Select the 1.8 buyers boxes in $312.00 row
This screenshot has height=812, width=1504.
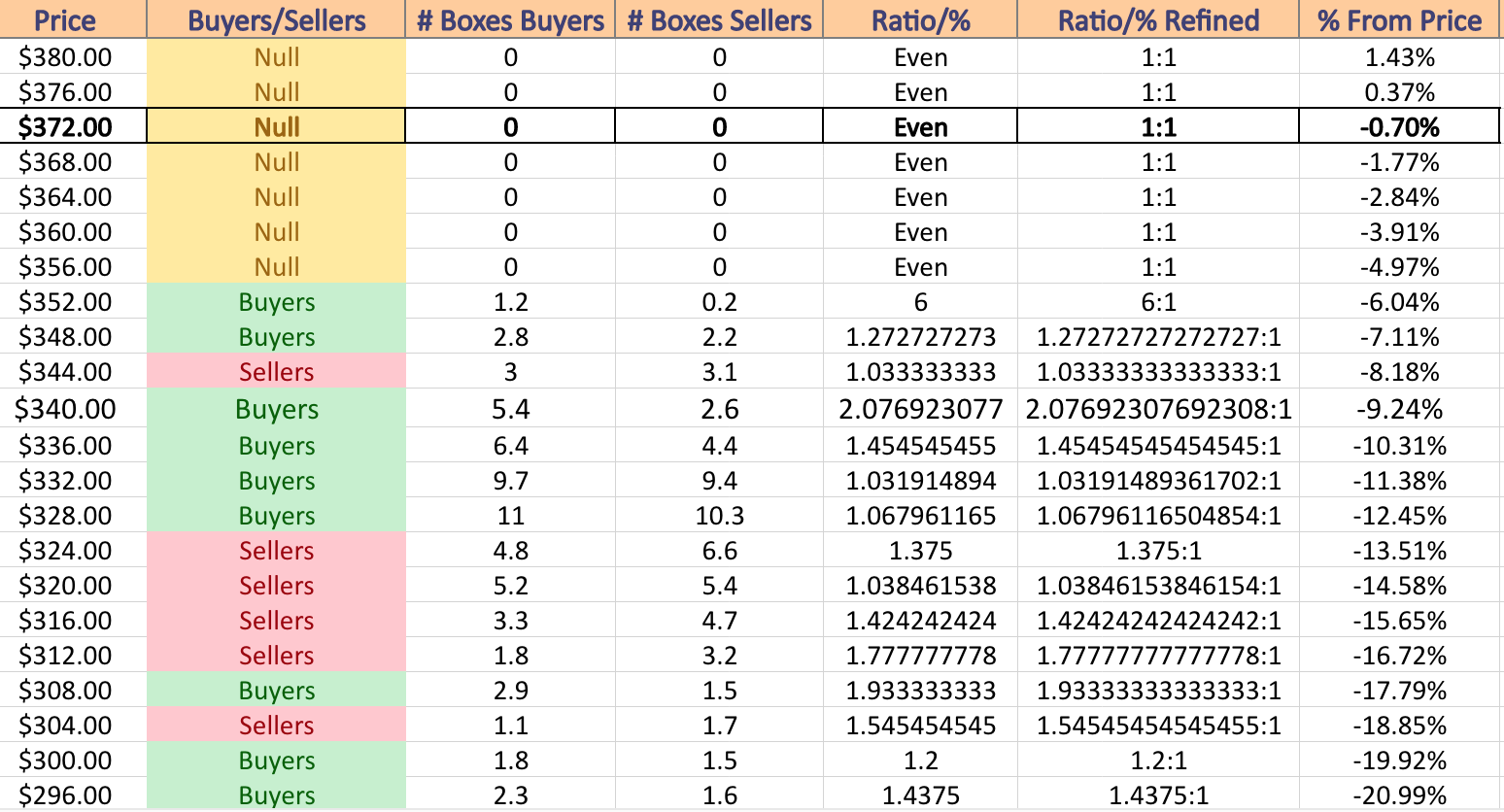pyautogui.click(x=510, y=656)
